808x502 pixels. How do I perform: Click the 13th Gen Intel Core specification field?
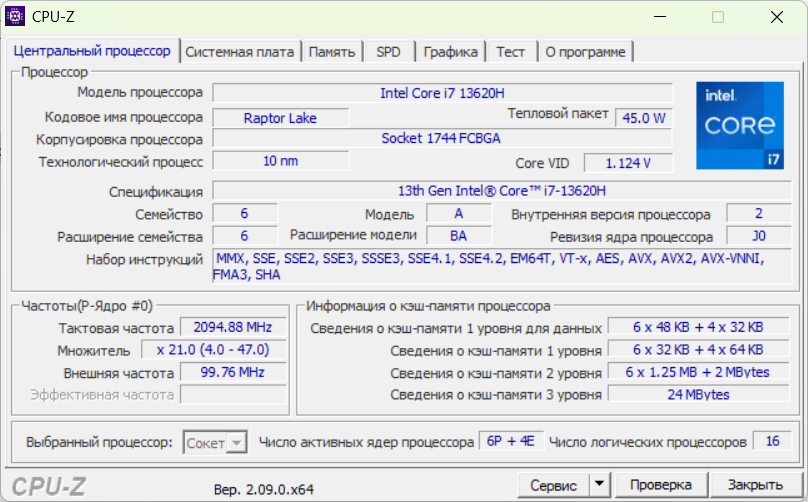pos(502,191)
